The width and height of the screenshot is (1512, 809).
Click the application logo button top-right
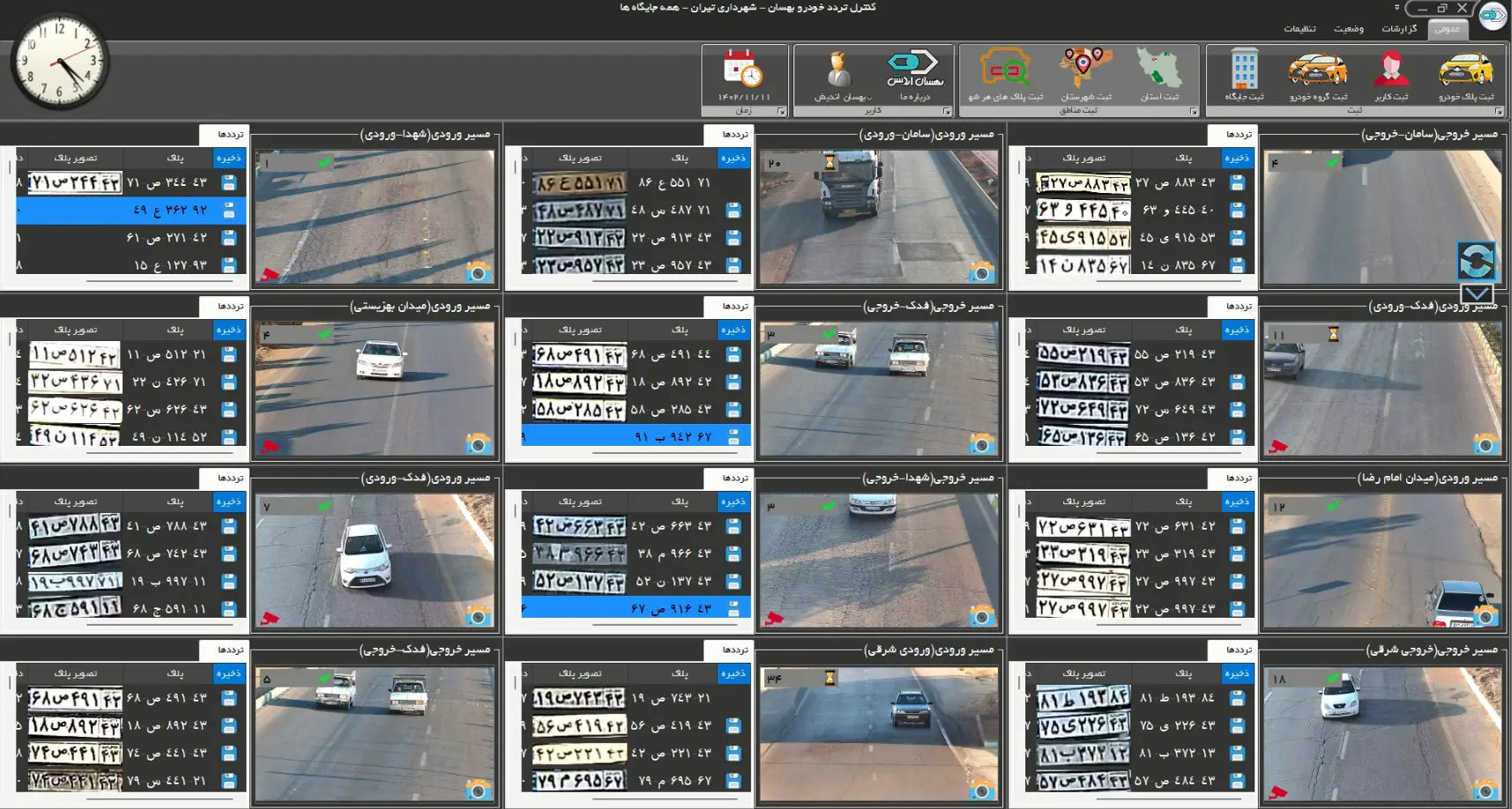1493,16
